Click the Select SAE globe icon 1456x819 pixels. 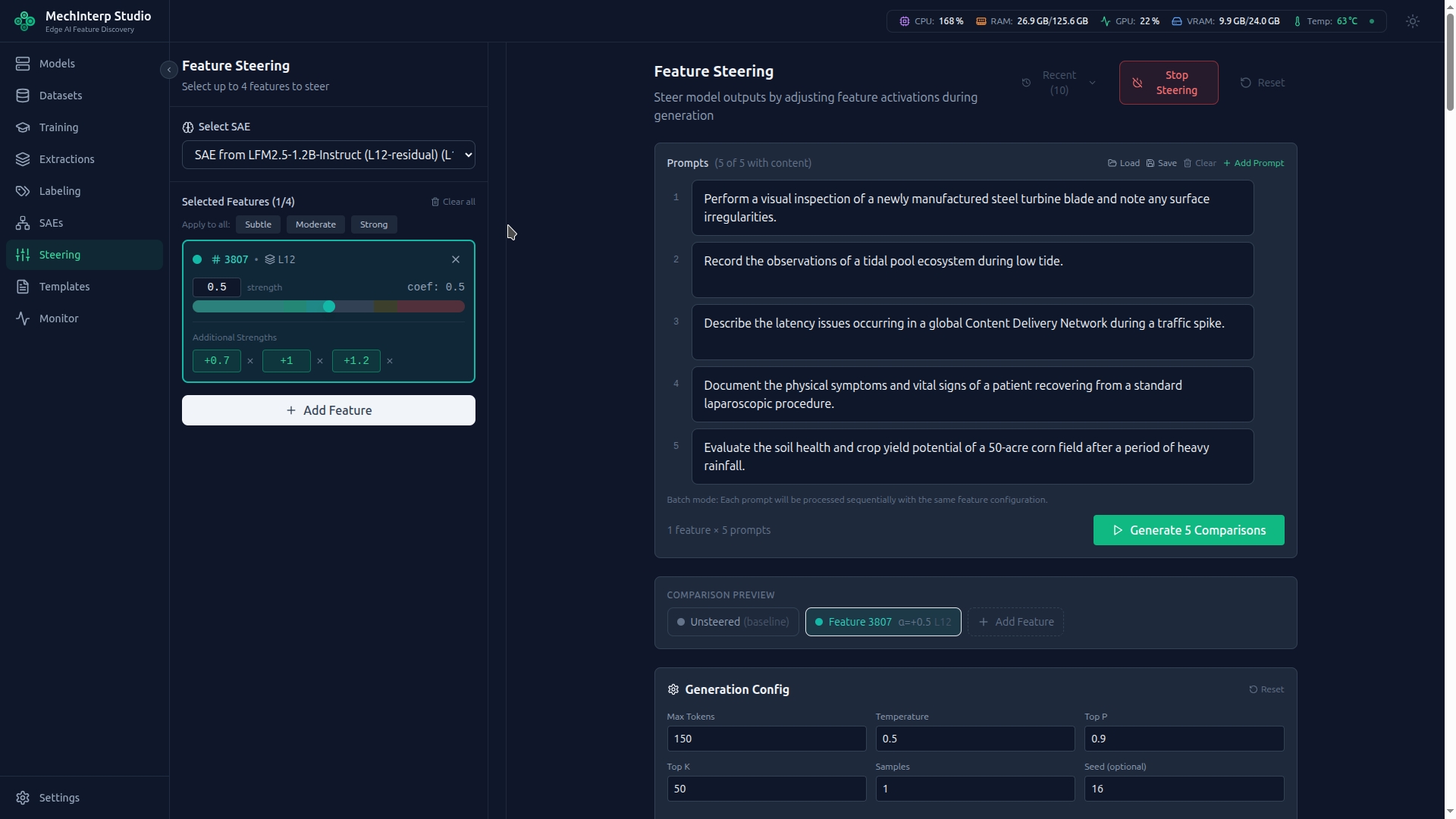(187, 127)
